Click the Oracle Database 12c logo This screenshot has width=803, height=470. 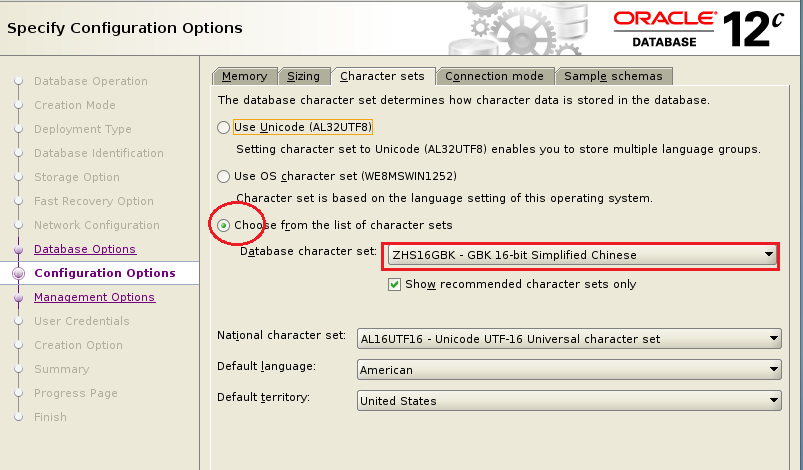coord(699,29)
